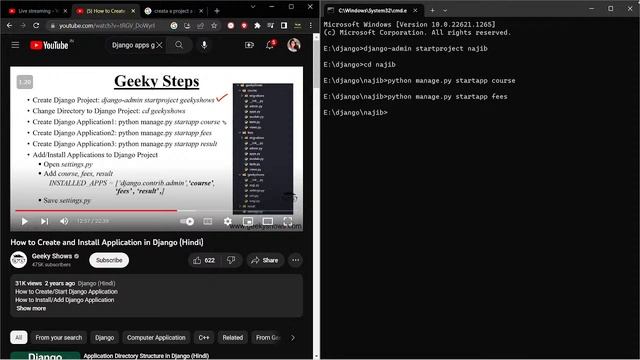The image size is (640, 360).
Task: Open the browser extensions puzzle icon
Action: coord(257,25)
